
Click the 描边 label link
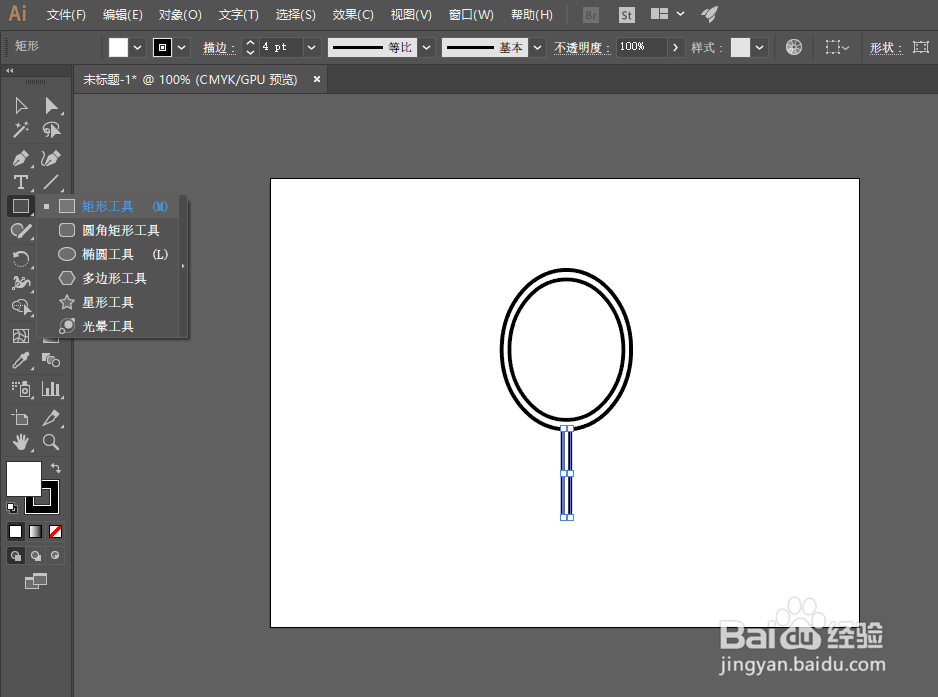[219, 47]
